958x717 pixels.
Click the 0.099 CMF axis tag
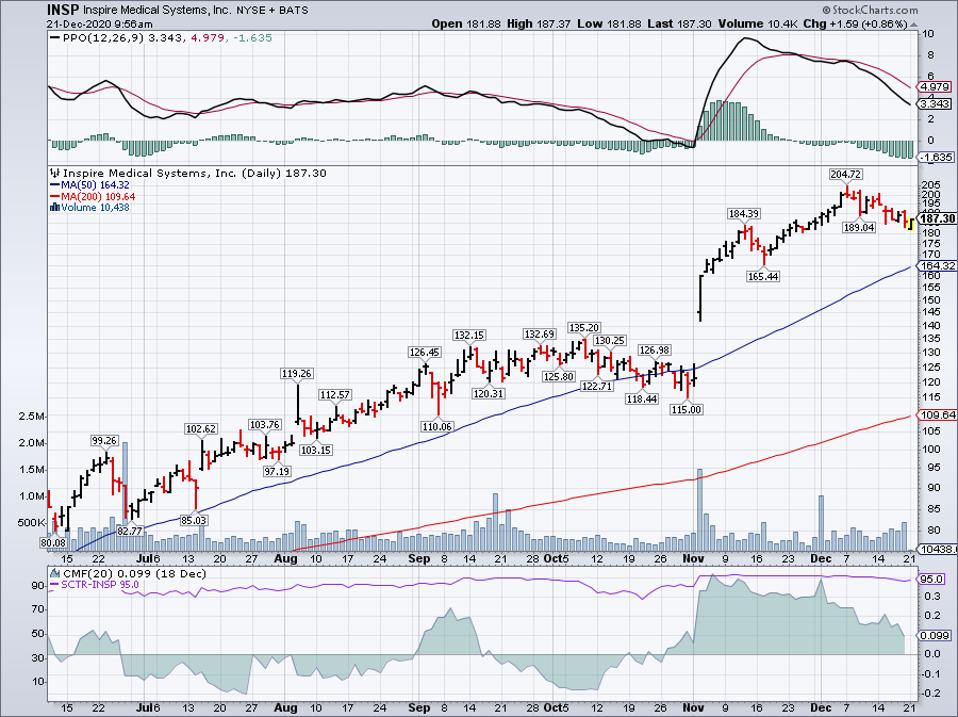pos(935,636)
